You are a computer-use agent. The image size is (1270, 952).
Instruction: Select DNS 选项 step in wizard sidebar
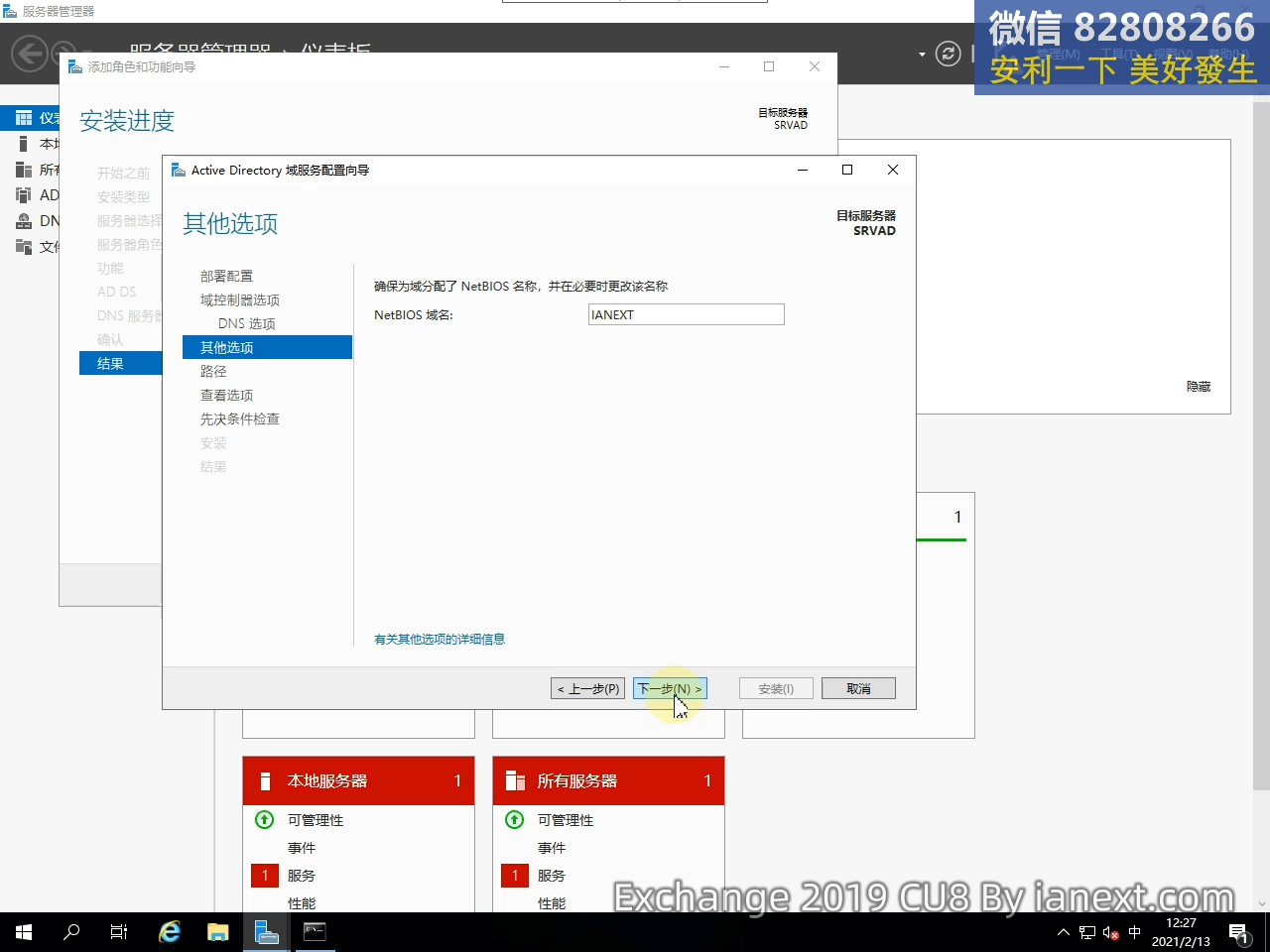247,323
